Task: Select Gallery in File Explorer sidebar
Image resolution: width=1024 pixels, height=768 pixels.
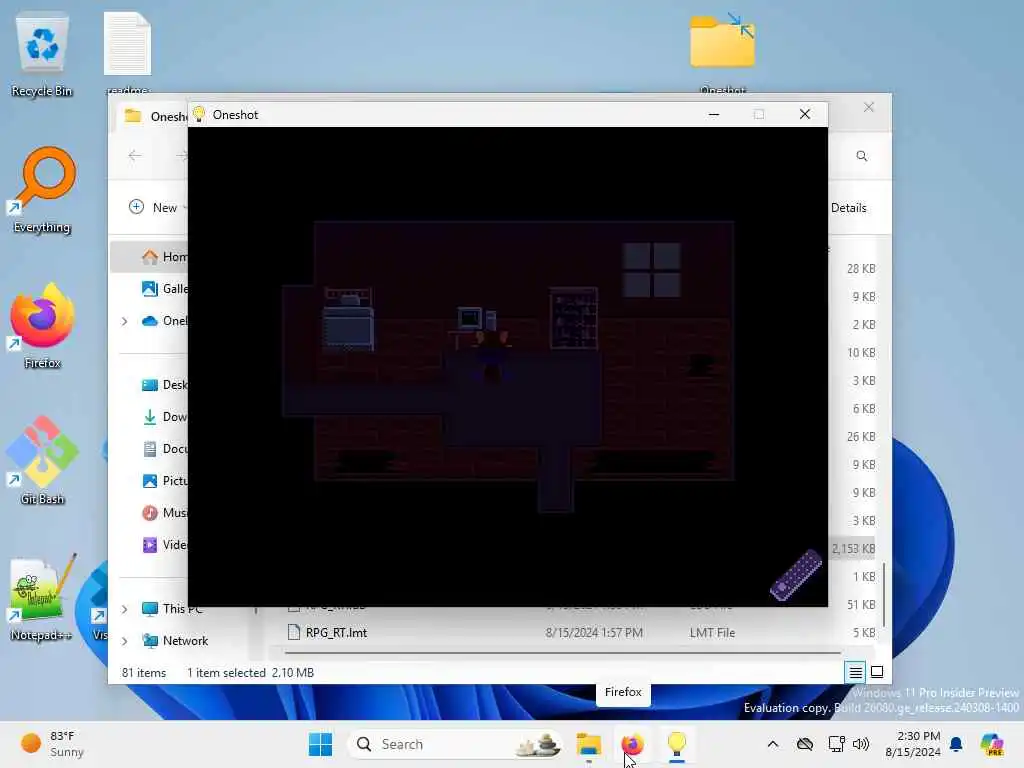Action: point(165,289)
